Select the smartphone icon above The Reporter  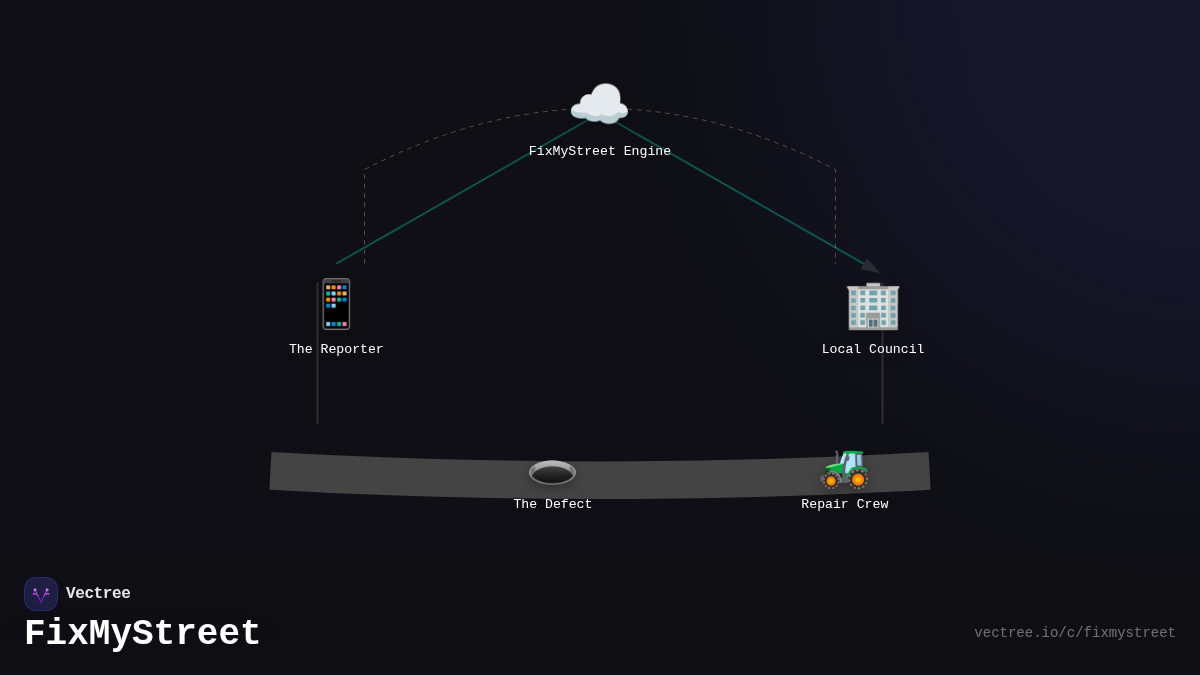tap(336, 304)
